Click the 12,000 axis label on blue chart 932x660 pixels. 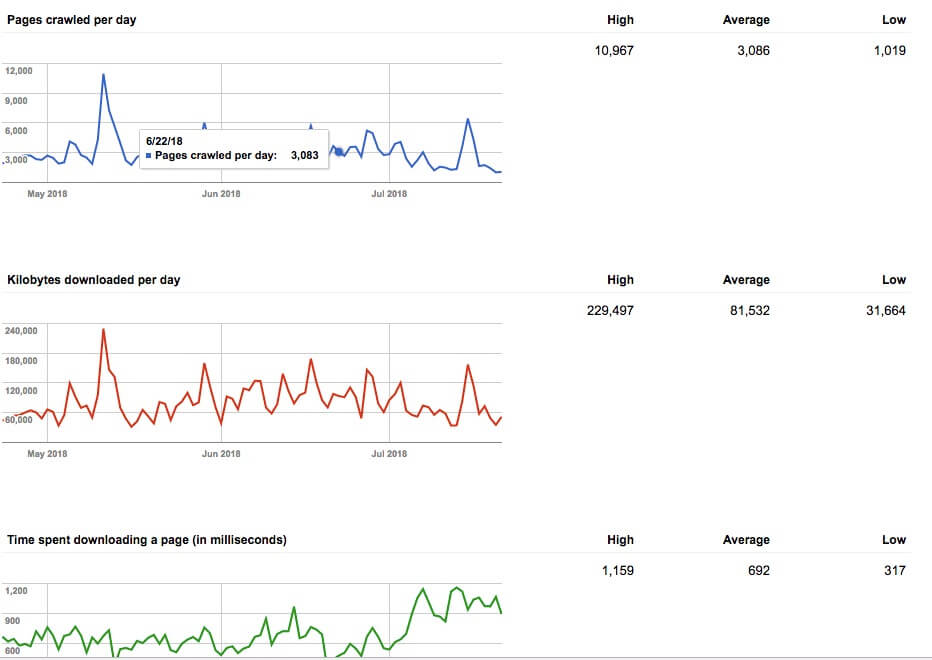pyautogui.click(x=18, y=70)
